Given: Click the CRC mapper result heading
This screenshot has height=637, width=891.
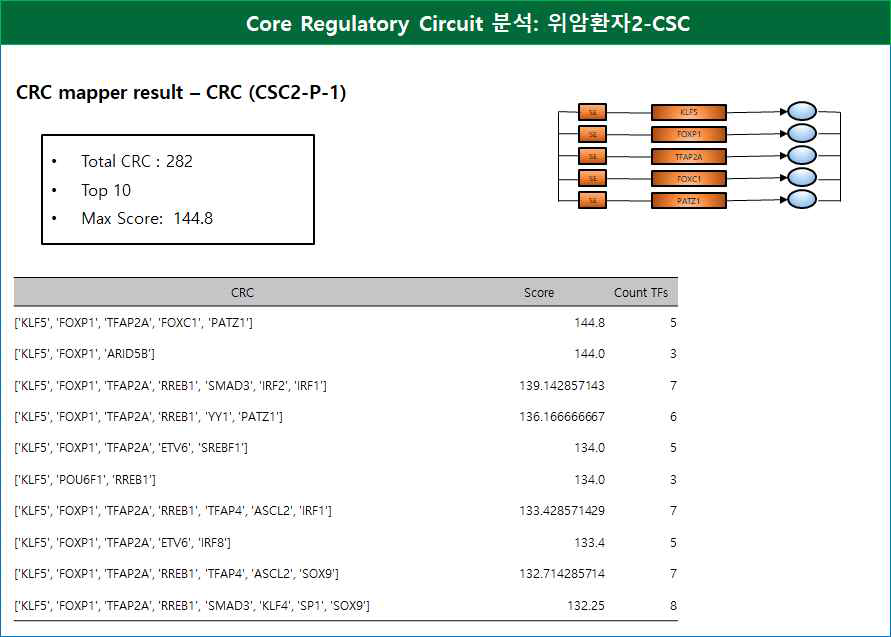Looking at the screenshot, I should pyautogui.click(x=181, y=92).
